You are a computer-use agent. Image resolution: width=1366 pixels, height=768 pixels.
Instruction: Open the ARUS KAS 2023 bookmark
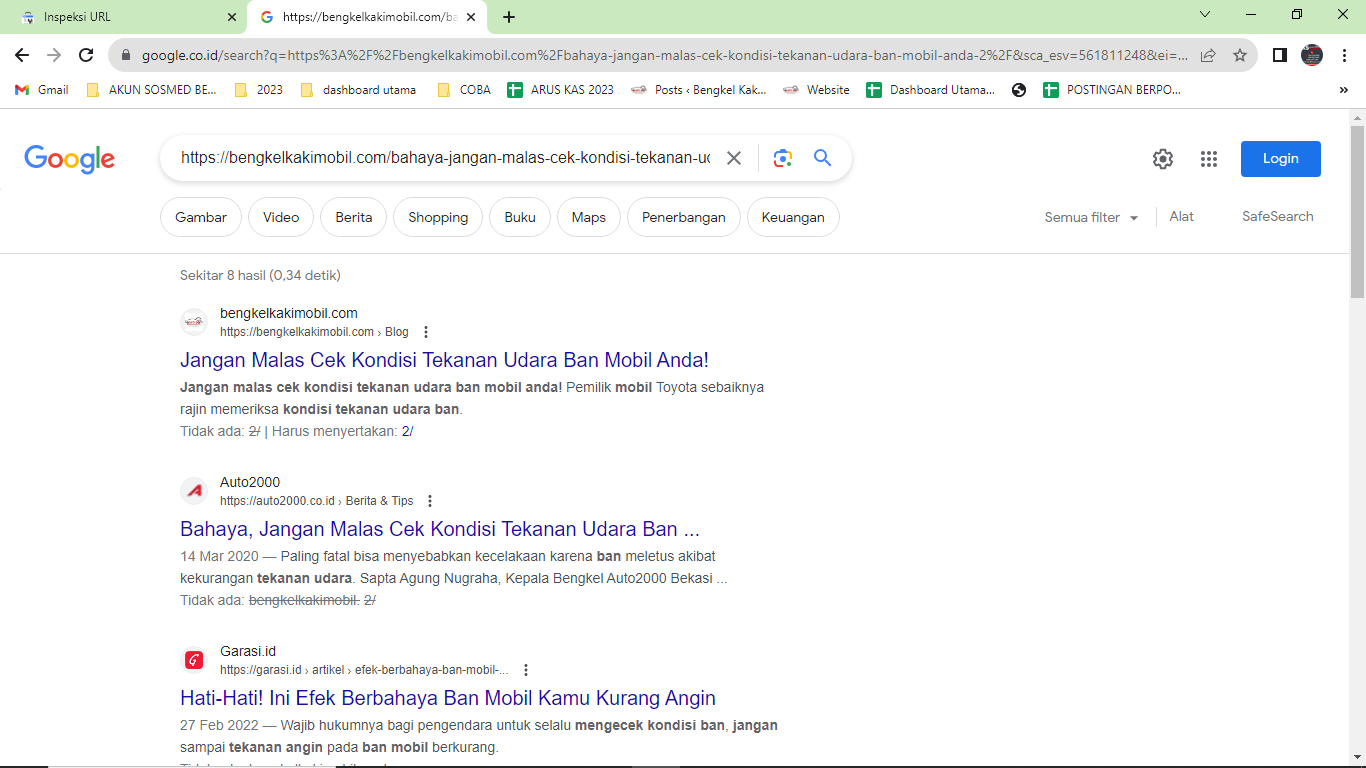coord(561,90)
